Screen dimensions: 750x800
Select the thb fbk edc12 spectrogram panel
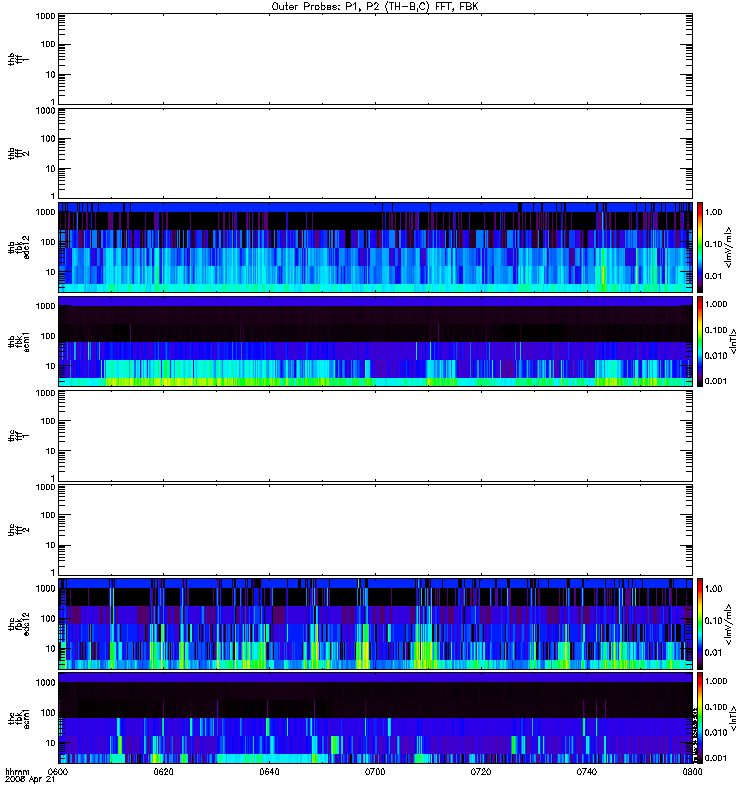pyautogui.click(x=375, y=247)
